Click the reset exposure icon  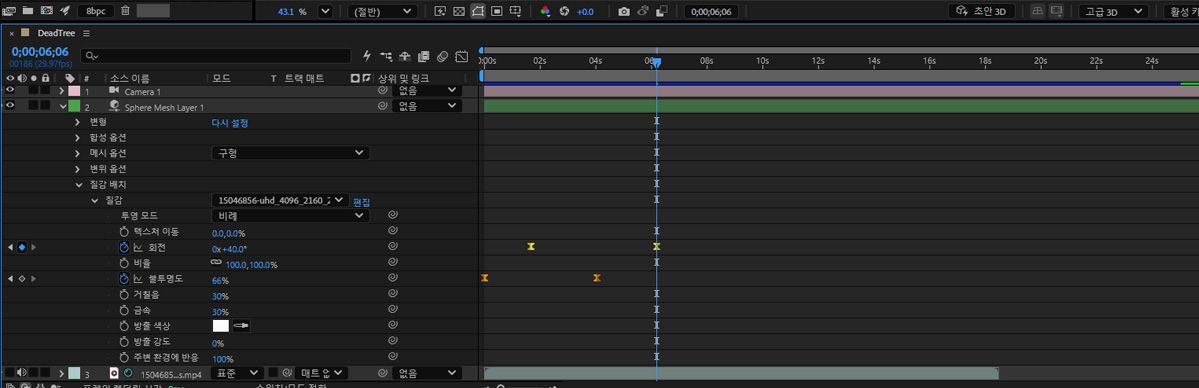[564, 11]
